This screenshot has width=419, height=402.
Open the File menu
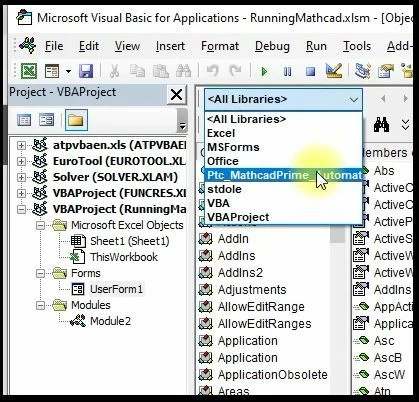tap(54, 46)
